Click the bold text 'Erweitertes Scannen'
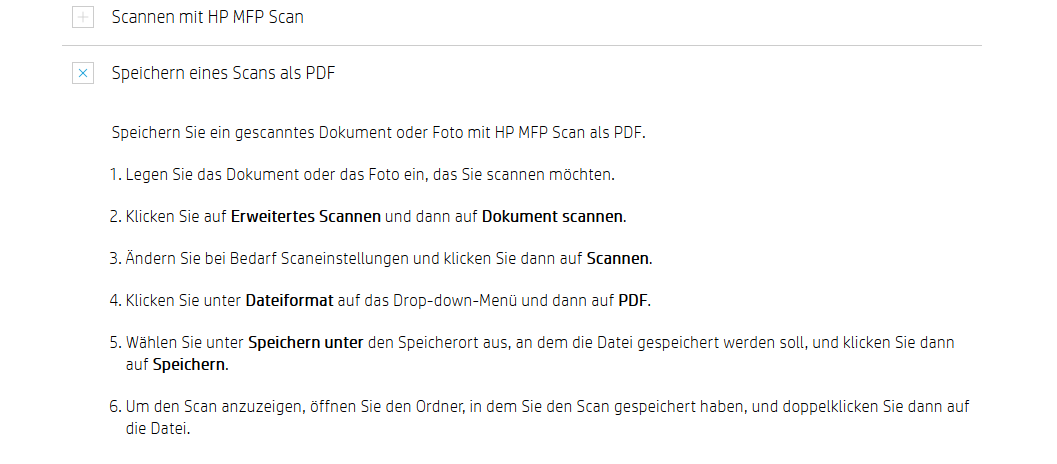 (306, 216)
